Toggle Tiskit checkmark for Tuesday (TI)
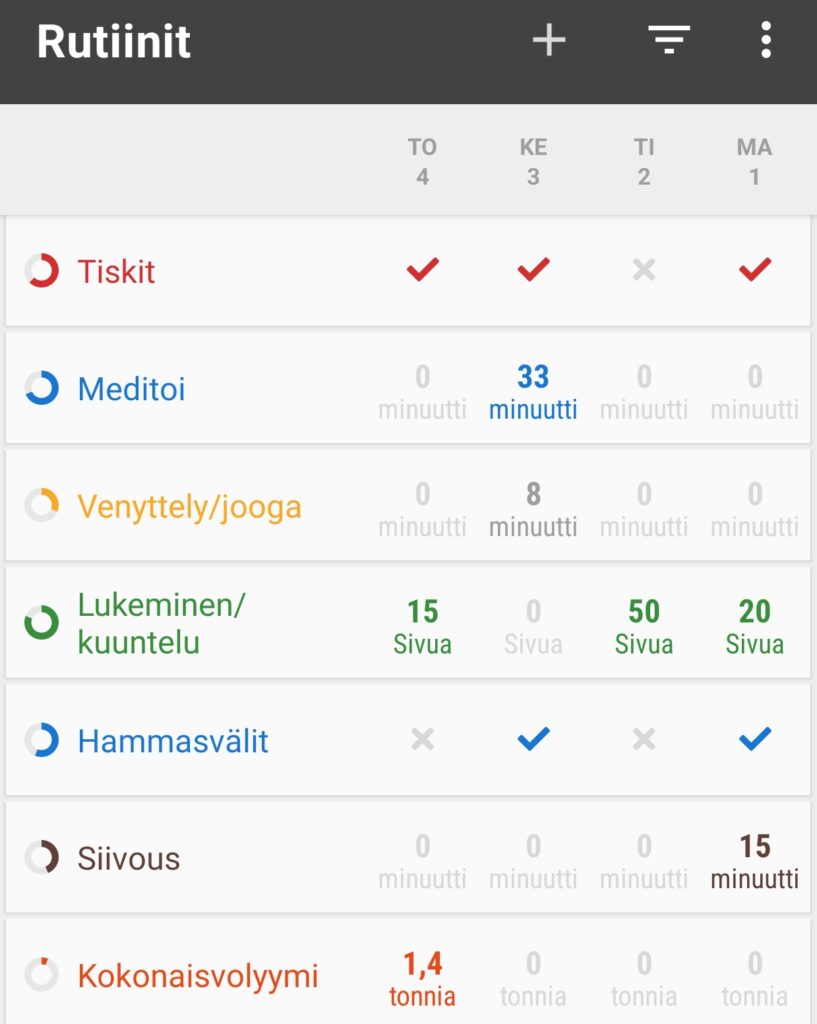Viewport: 817px width, 1024px height. (x=644, y=270)
